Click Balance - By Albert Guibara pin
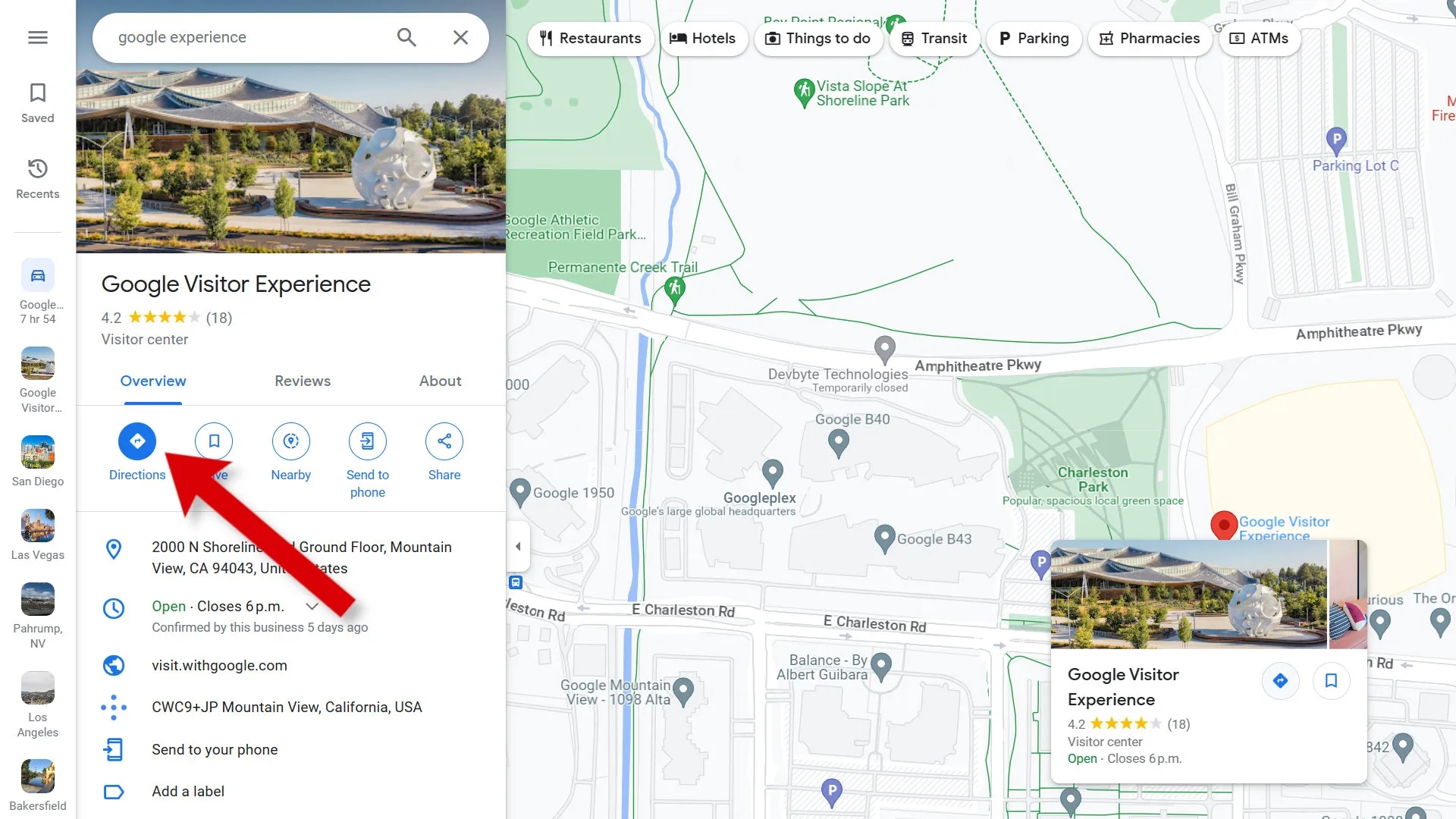Image resolution: width=1456 pixels, height=819 pixels. (880, 667)
